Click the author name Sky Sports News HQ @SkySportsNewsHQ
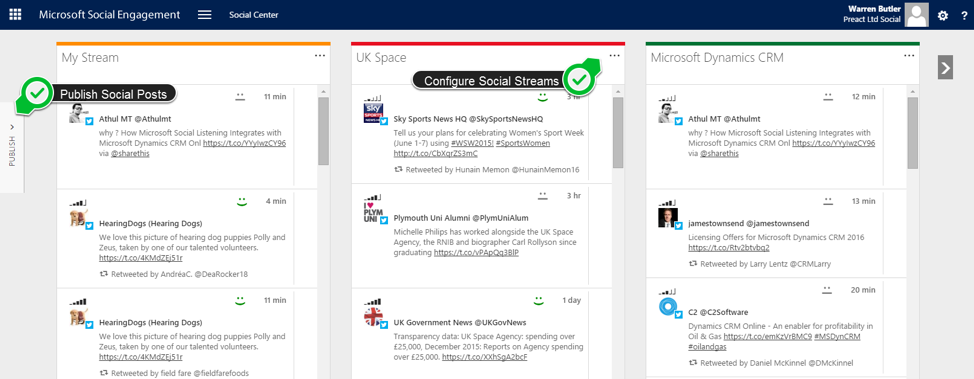This screenshot has width=974, height=379. (x=468, y=118)
